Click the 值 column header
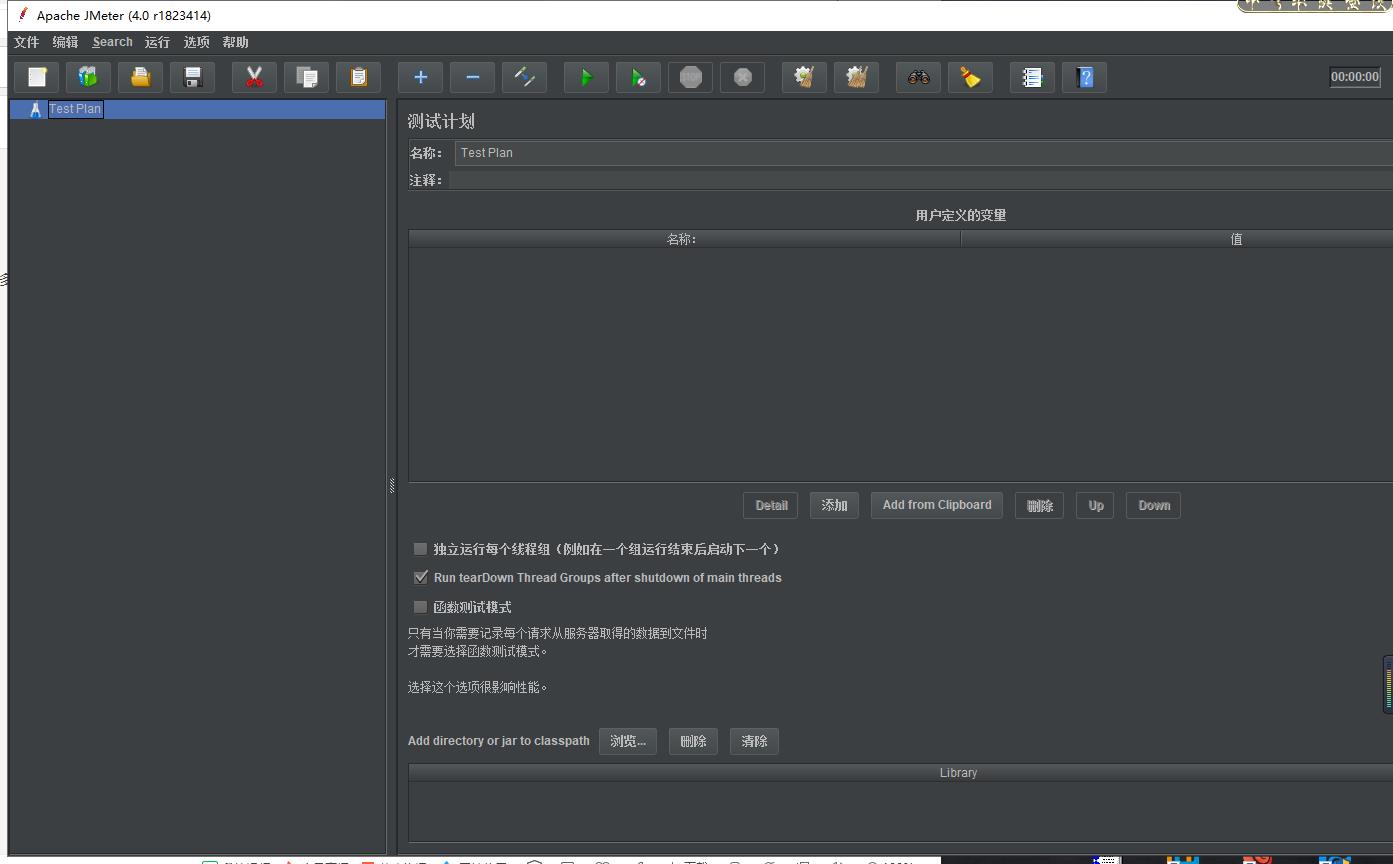This screenshot has width=1393, height=864. point(1177,239)
